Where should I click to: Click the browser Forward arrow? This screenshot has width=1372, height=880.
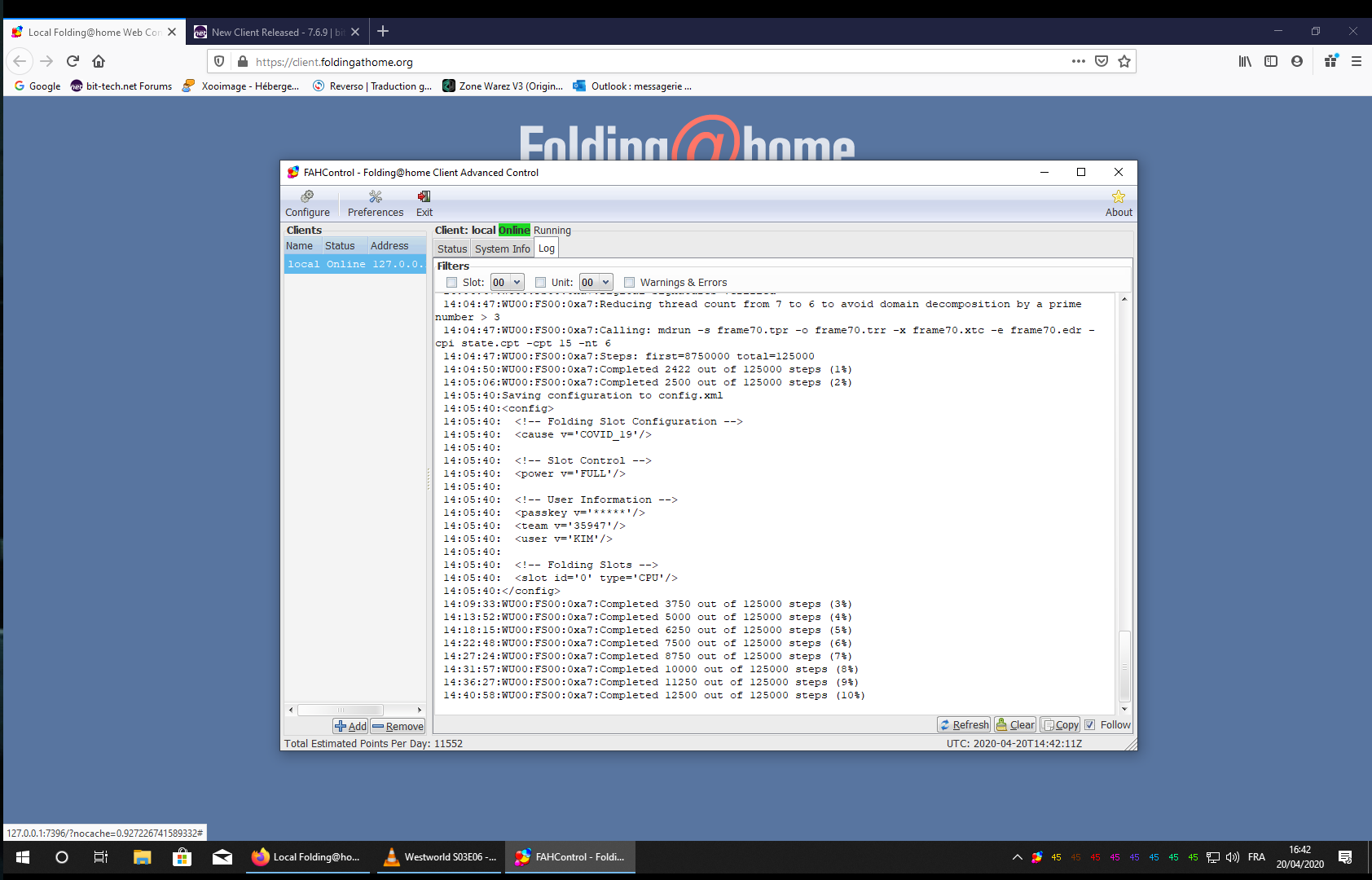pos(46,61)
